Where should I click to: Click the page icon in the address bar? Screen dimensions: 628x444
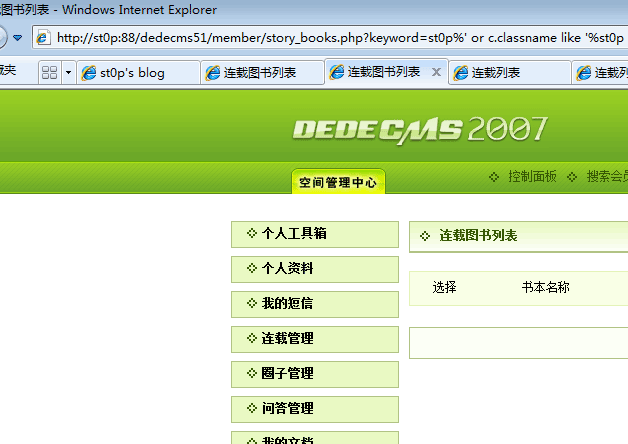pos(42,38)
